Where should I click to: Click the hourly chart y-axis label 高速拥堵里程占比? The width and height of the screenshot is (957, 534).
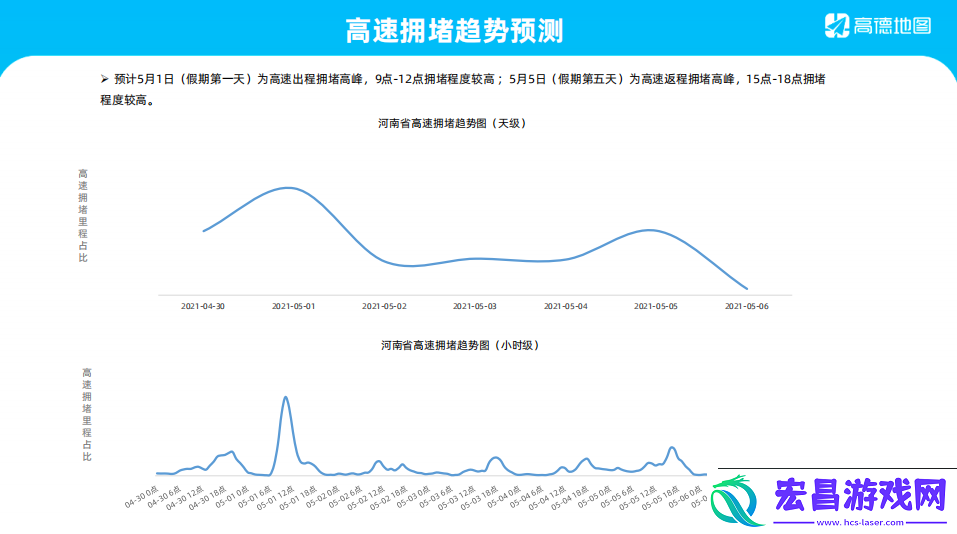click(x=87, y=414)
